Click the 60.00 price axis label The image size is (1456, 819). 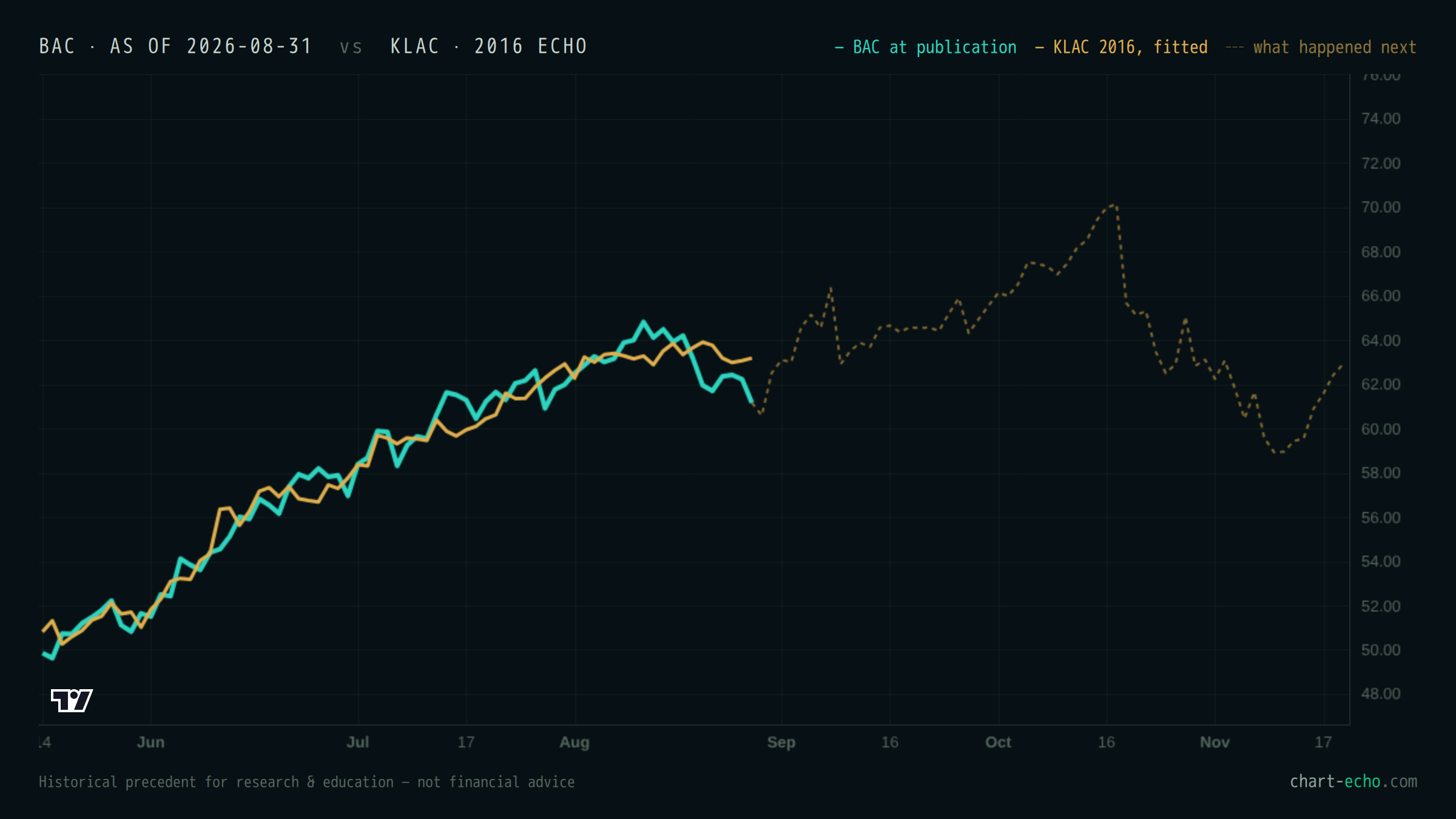point(1381,430)
